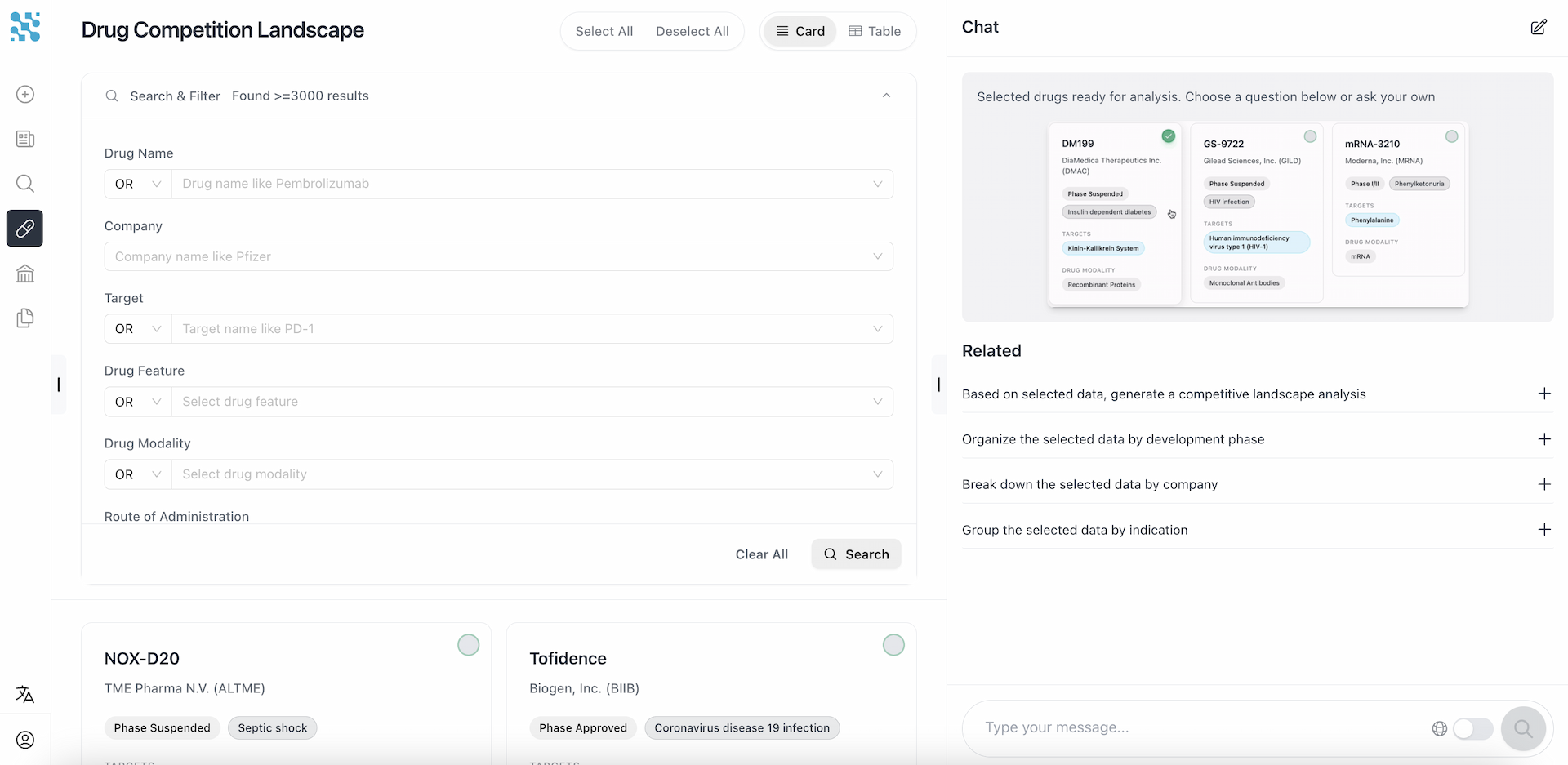Click the Tofidence card title
The width and height of the screenshot is (1568, 765).
tap(568, 659)
